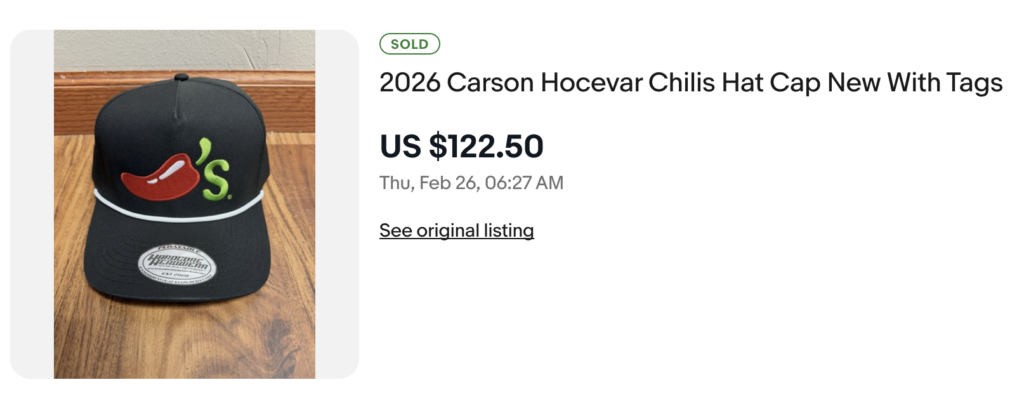Screen dimensions: 1024x401
Task: Click the Thu, Feb 26 sold date
Action: [471, 183]
